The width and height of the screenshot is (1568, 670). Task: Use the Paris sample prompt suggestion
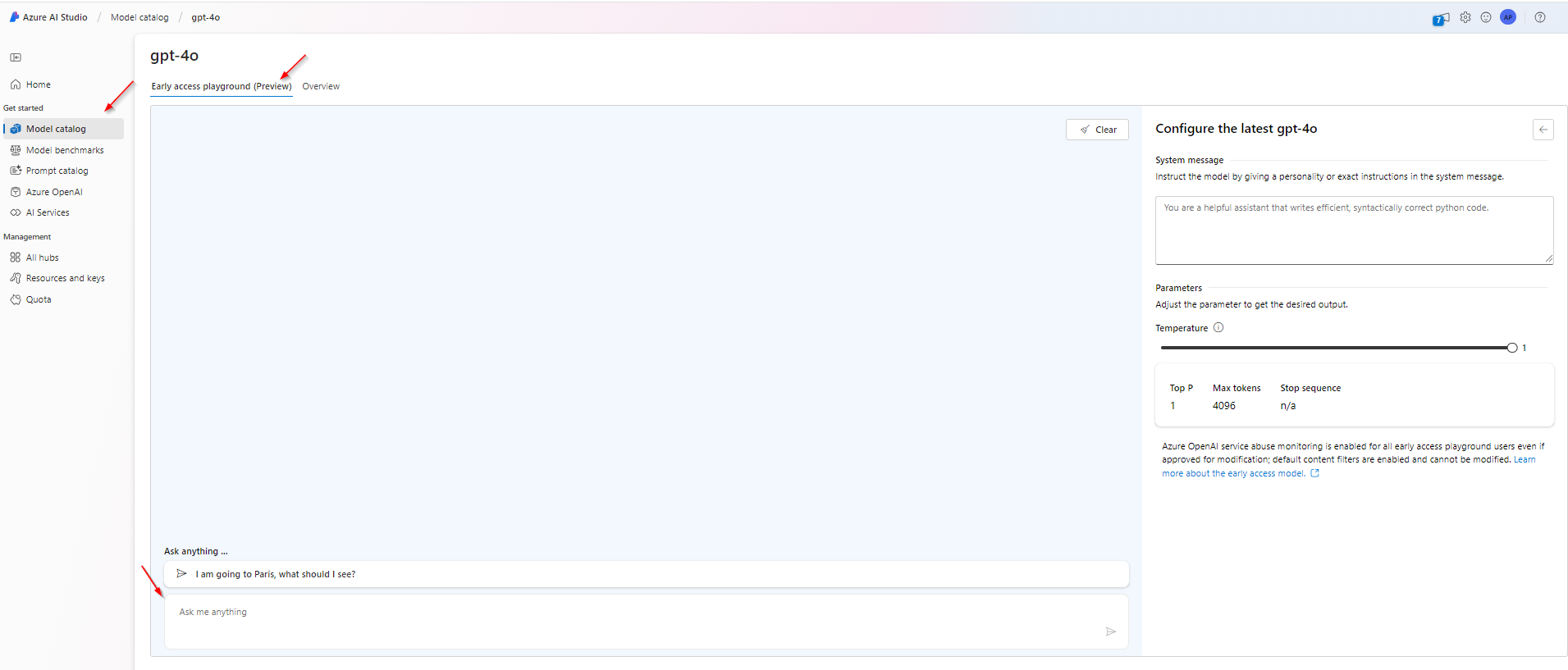(x=647, y=574)
